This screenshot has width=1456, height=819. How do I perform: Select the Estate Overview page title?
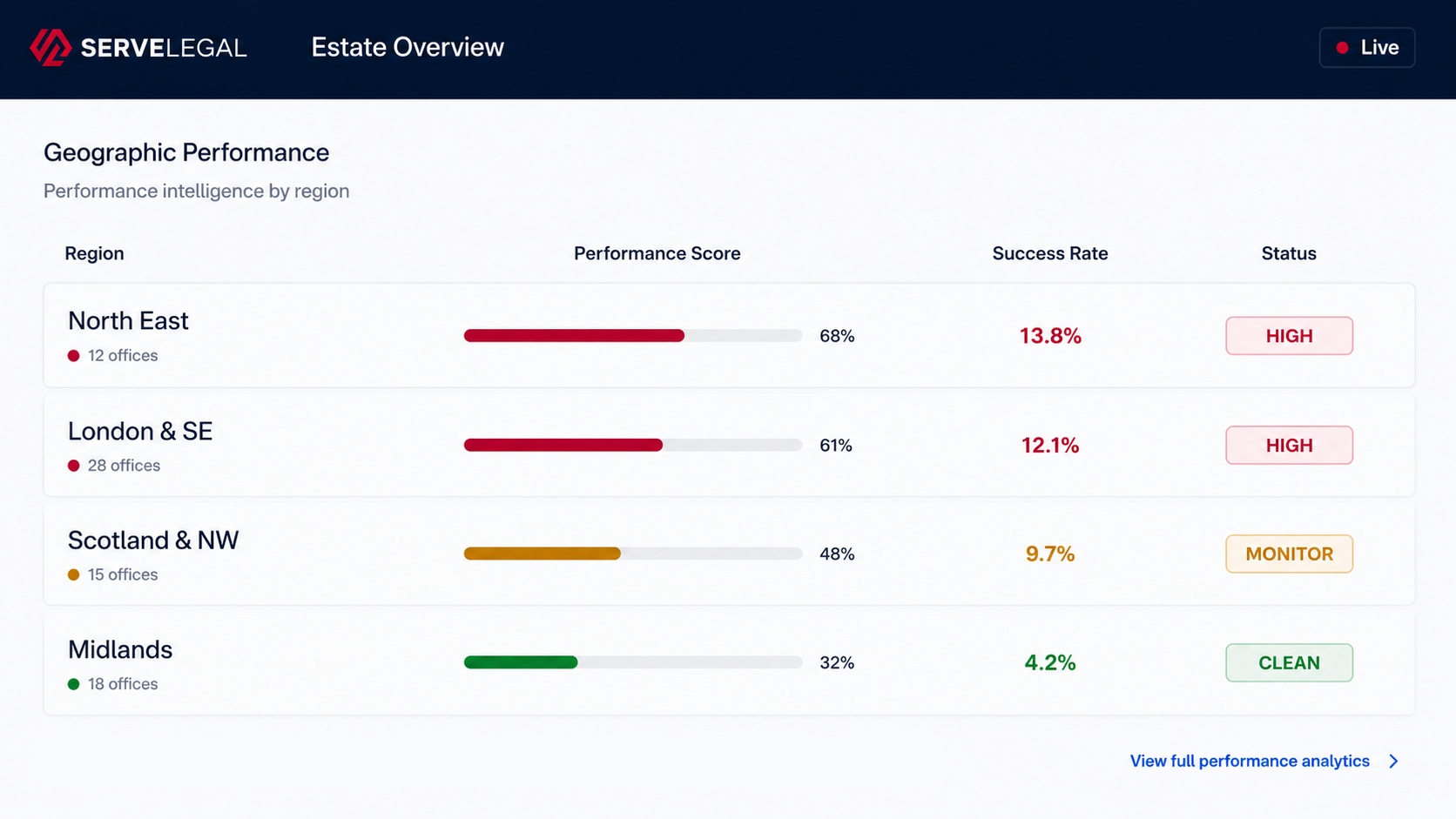coord(408,47)
